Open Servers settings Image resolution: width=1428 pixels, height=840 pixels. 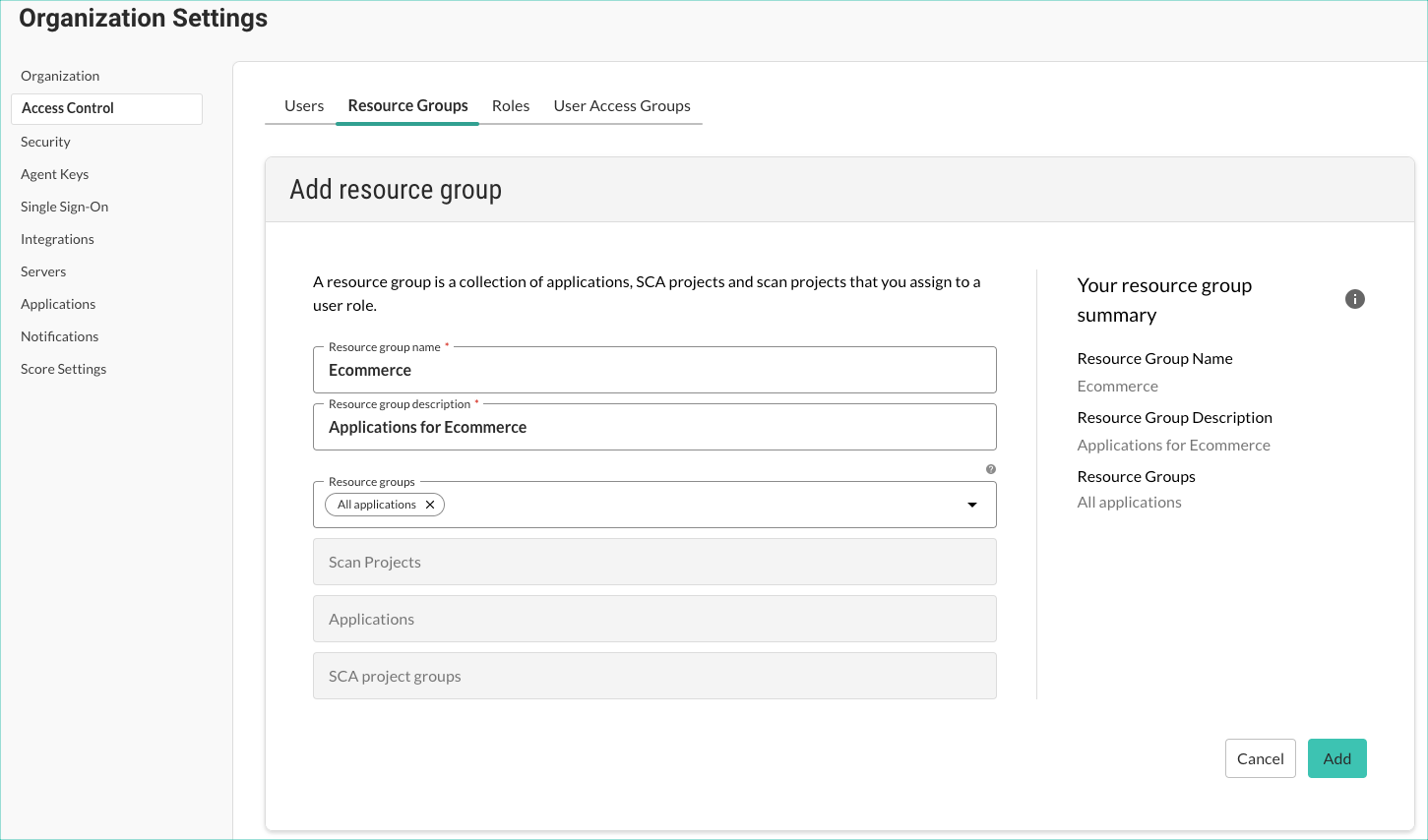[x=43, y=271]
